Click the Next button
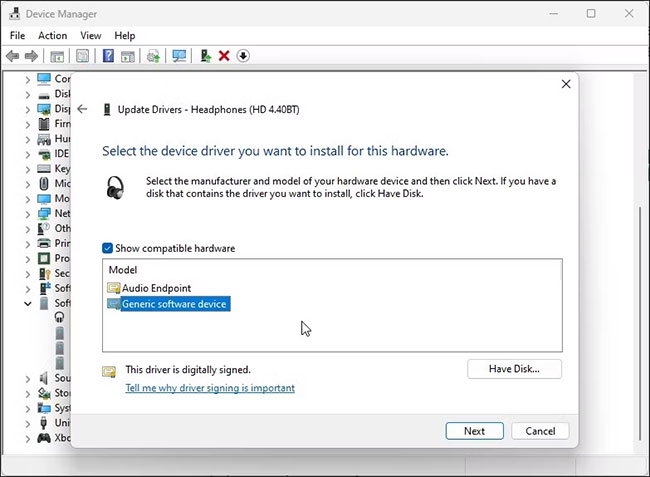The width and height of the screenshot is (650, 477). tap(474, 431)
